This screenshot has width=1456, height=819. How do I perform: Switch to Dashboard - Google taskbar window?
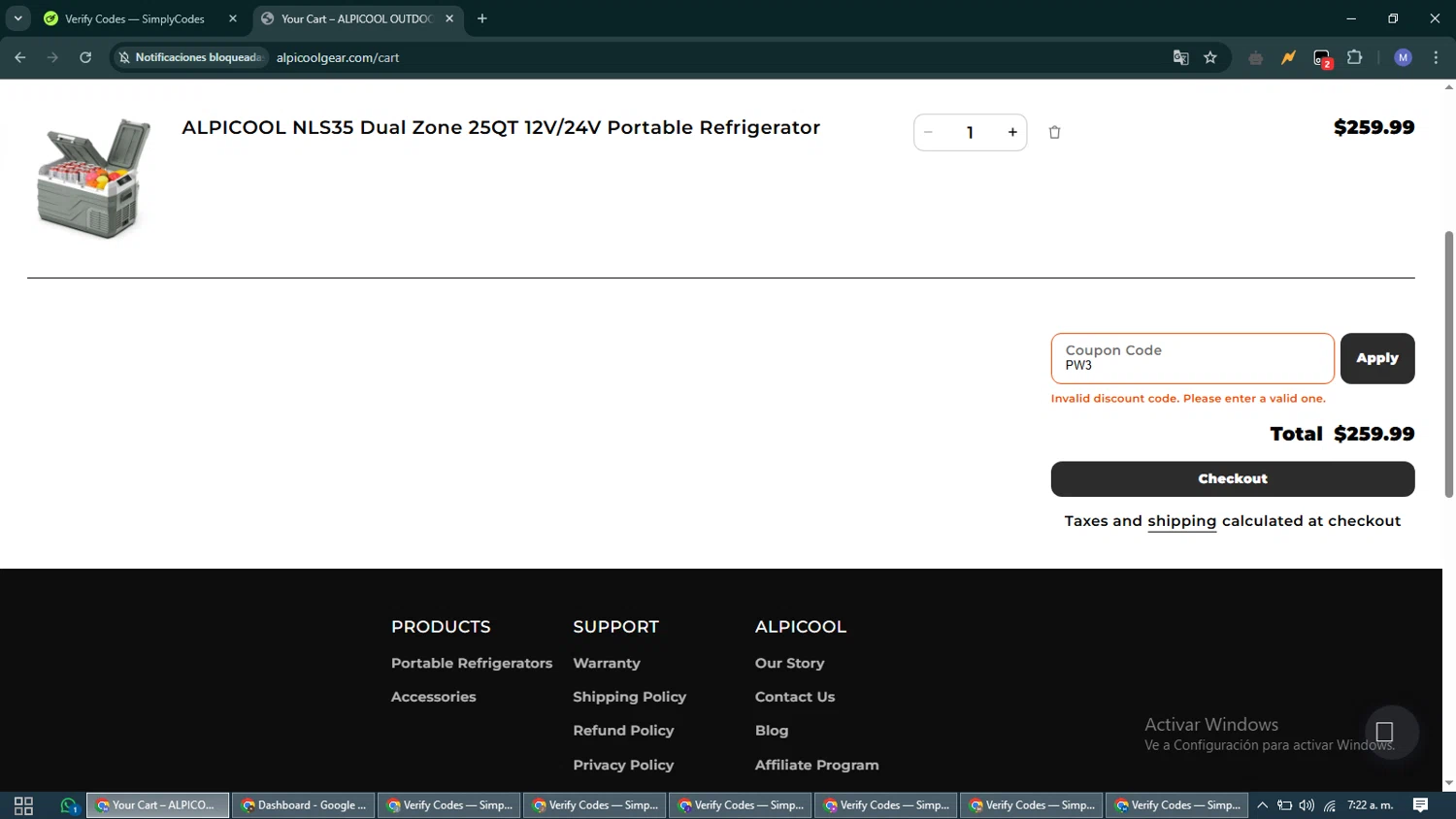point(303,805)
